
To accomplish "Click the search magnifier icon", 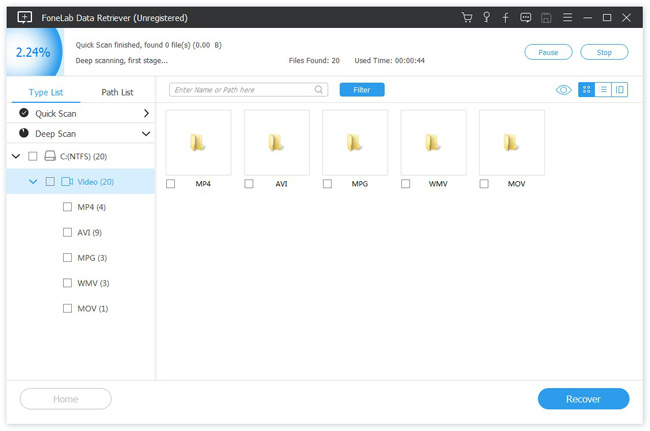I will [318, 90].
